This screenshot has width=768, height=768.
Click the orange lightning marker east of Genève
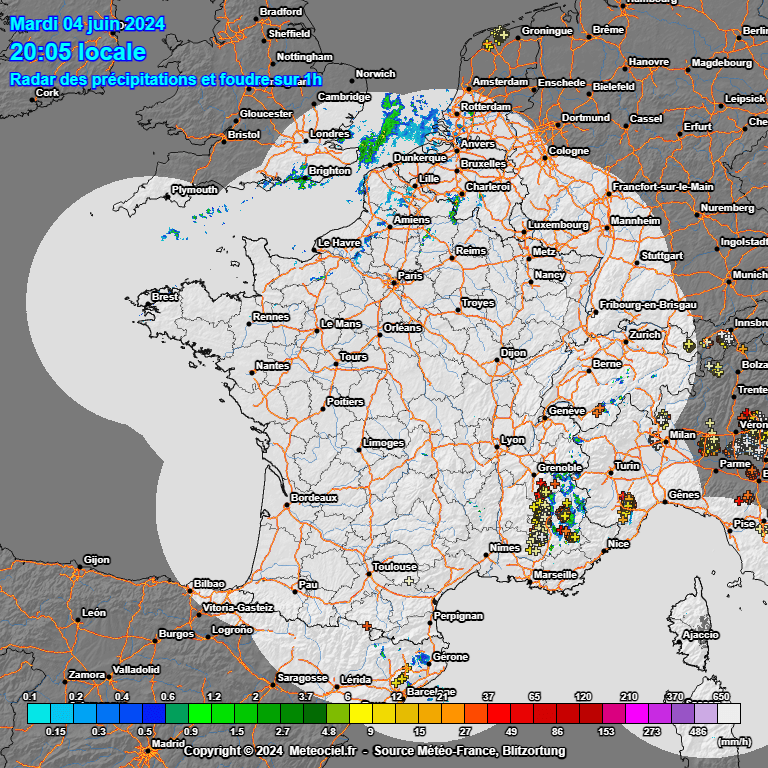pyautogui.click(x=598, y=410)
